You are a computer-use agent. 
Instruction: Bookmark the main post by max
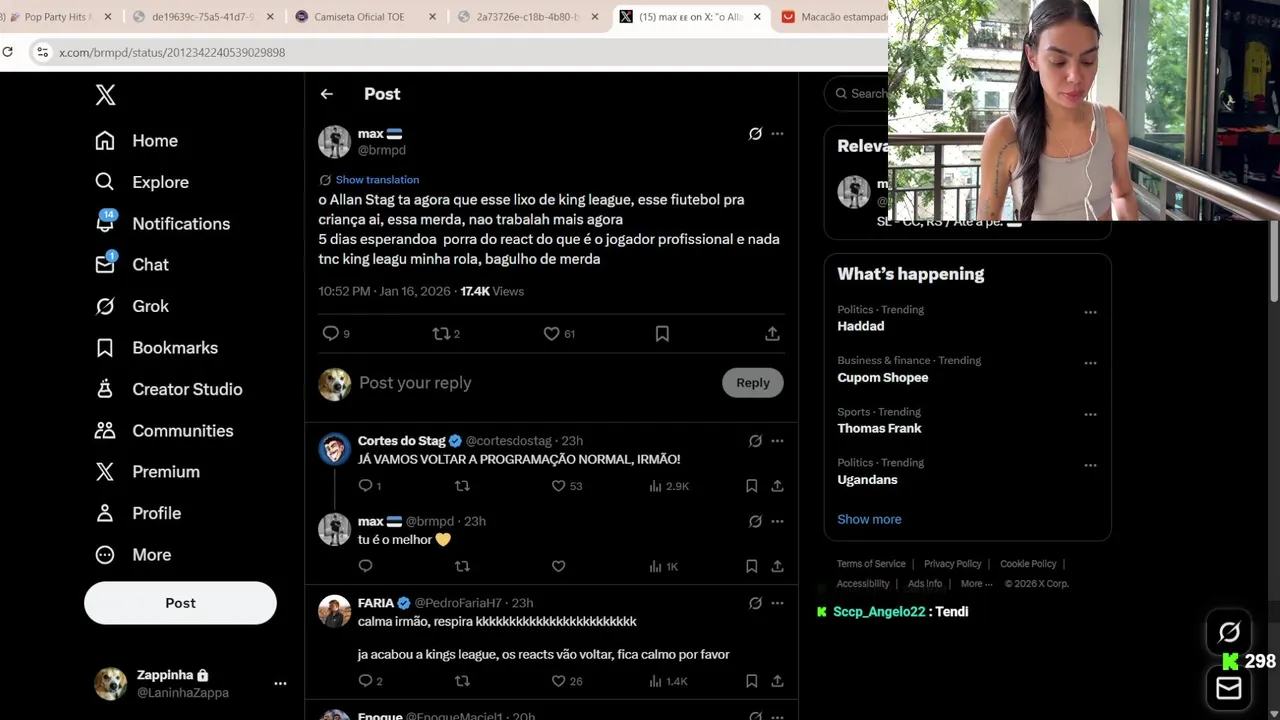(662, 334)
